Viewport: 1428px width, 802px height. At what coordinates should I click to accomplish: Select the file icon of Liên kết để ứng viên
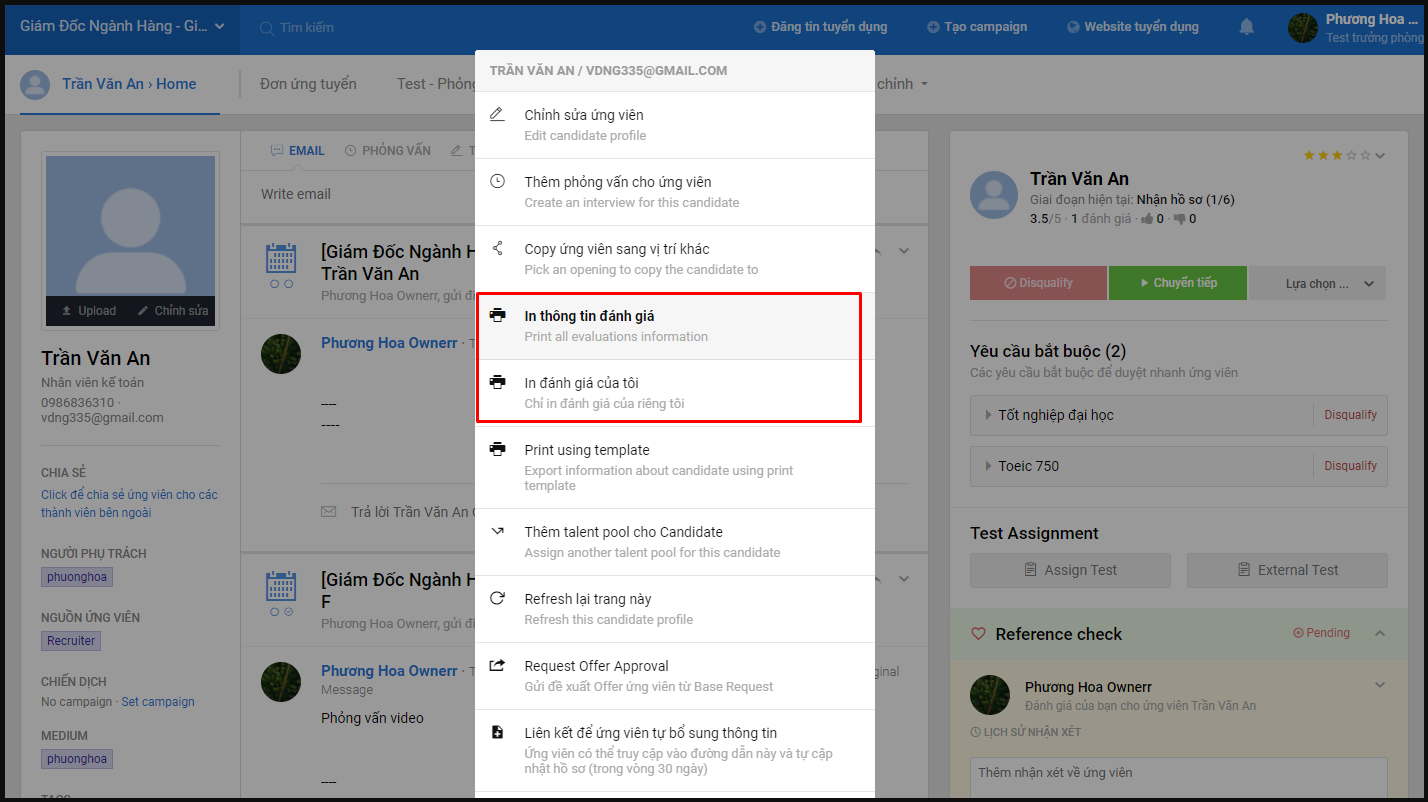497,733
